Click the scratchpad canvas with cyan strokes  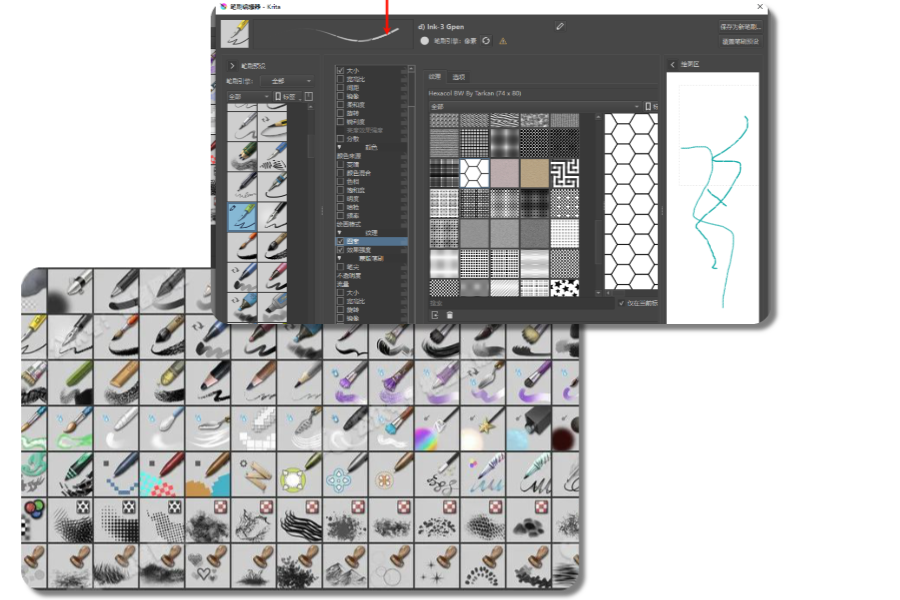point(713,198)
